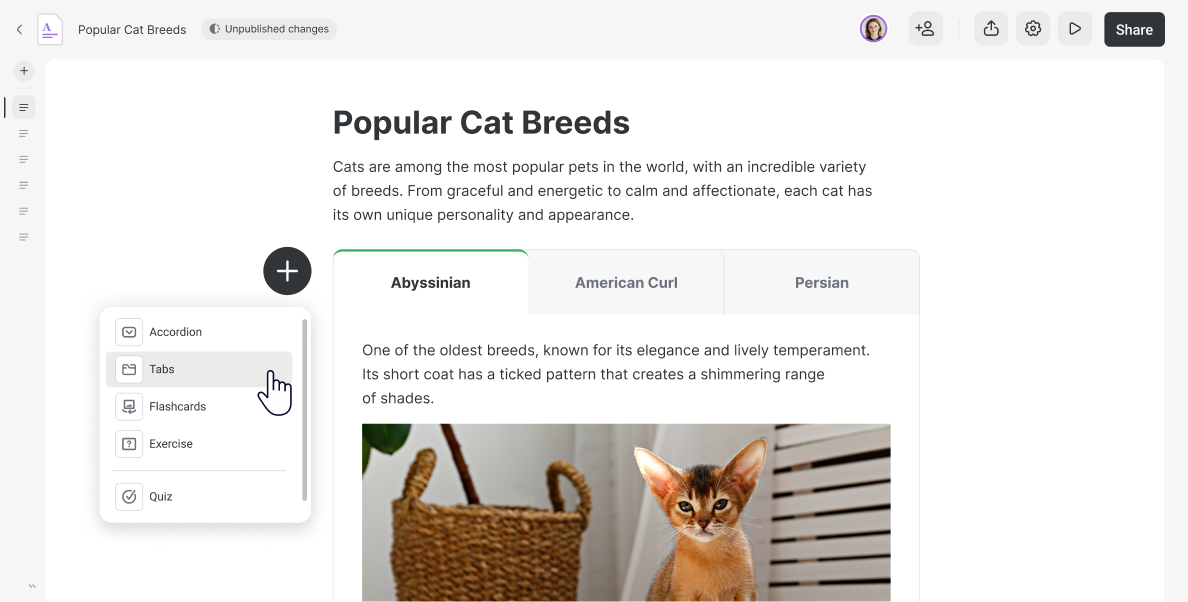The image size is (1188, 602).
Task: Start preview with the play icon
Action: click(1074, 29)
